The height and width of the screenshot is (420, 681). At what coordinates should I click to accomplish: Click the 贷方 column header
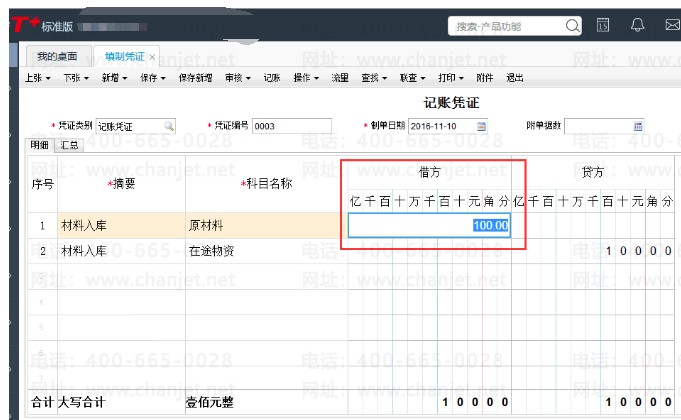(593, 172)
